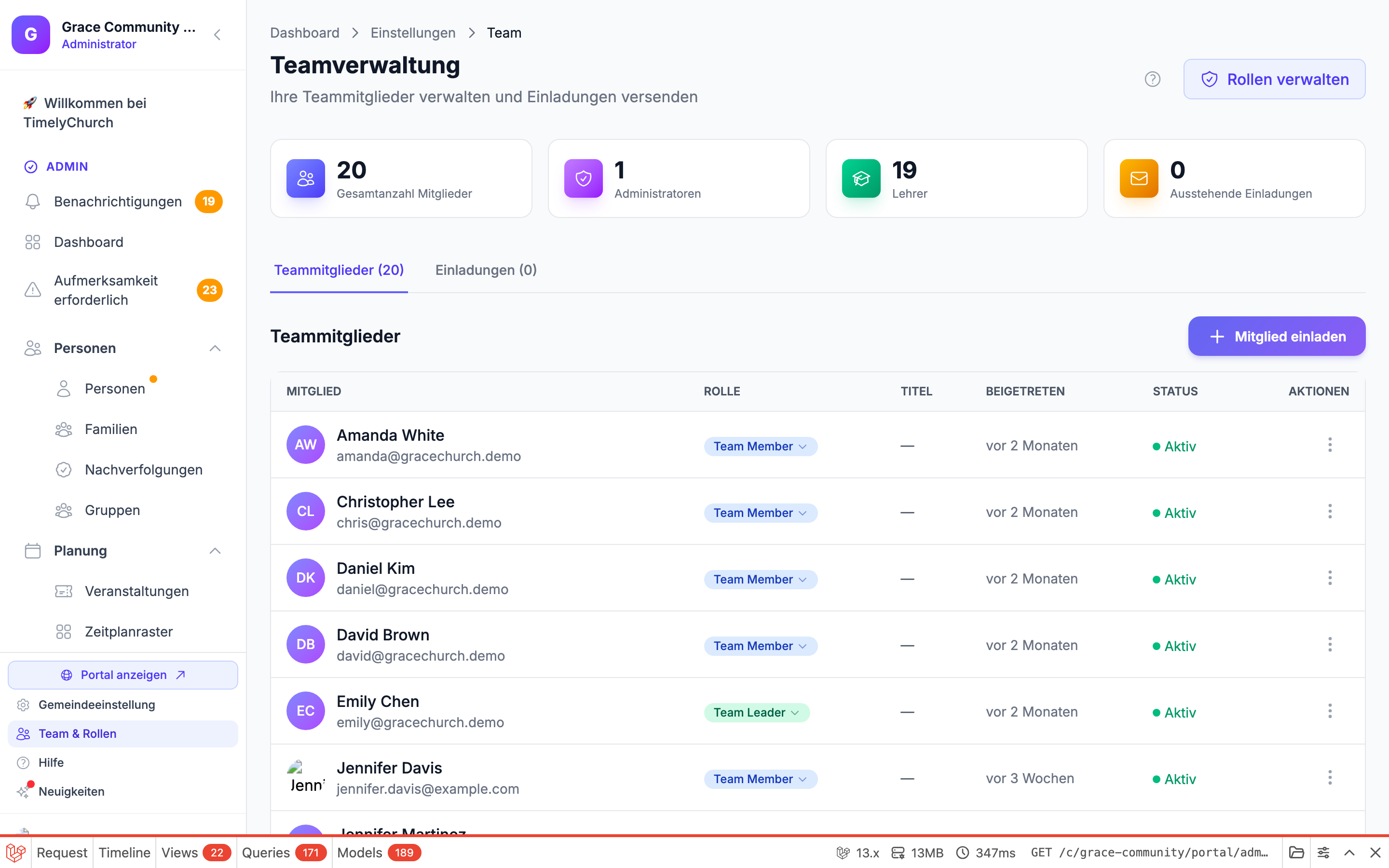Image resolution: width=1389 pixels, height=868 pixels.
Task: Click the Administratoren shield icon
Action: [x=584, y=178]
